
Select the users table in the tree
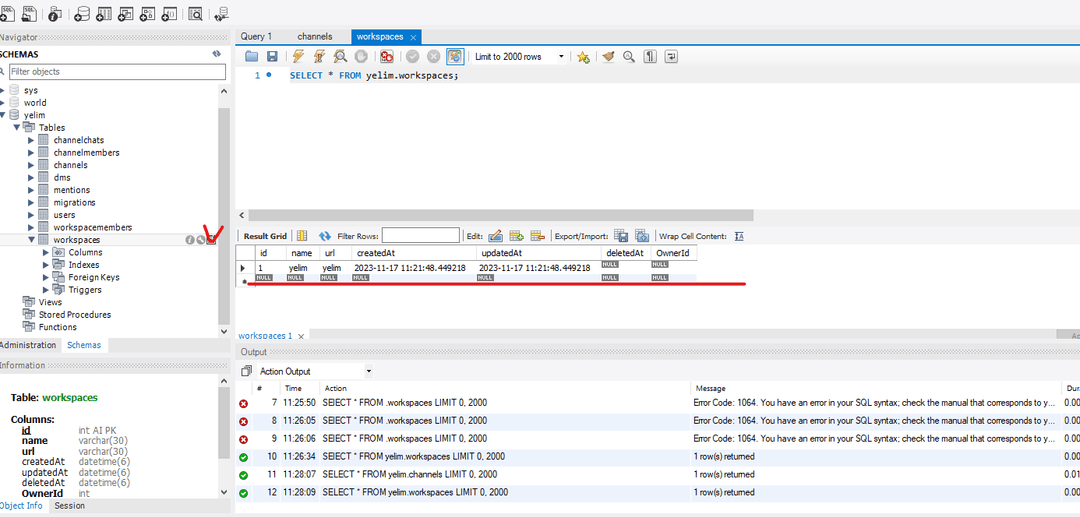tap(64, 215)
